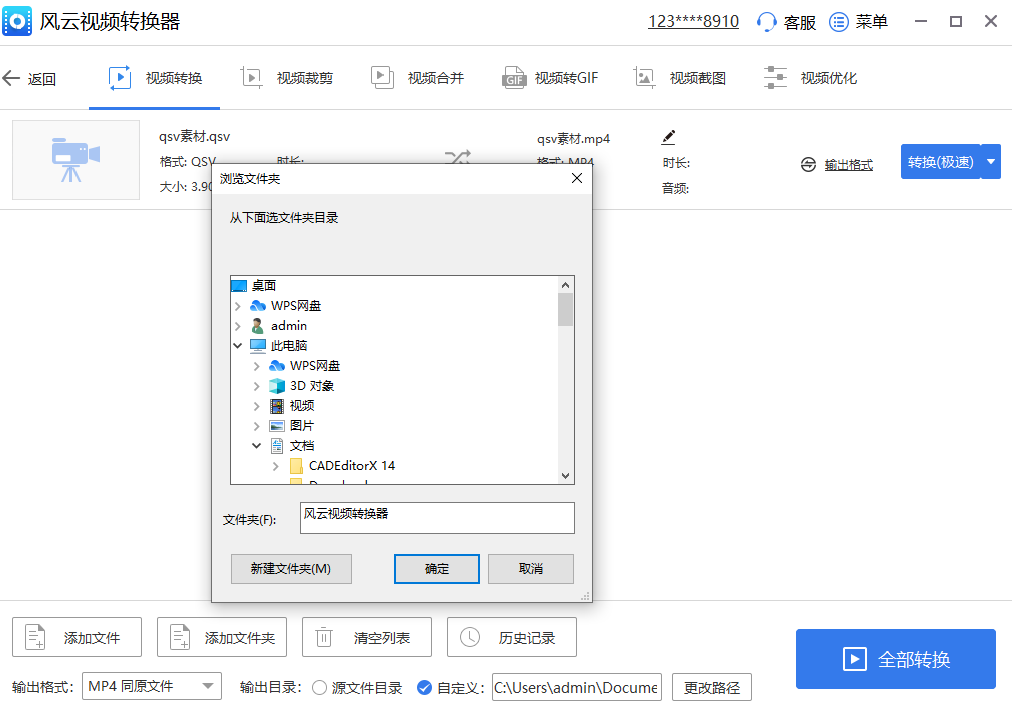The image size is (1012, 710).
Task: Click the 添加文件夹 button
Action: click(222, 637)
